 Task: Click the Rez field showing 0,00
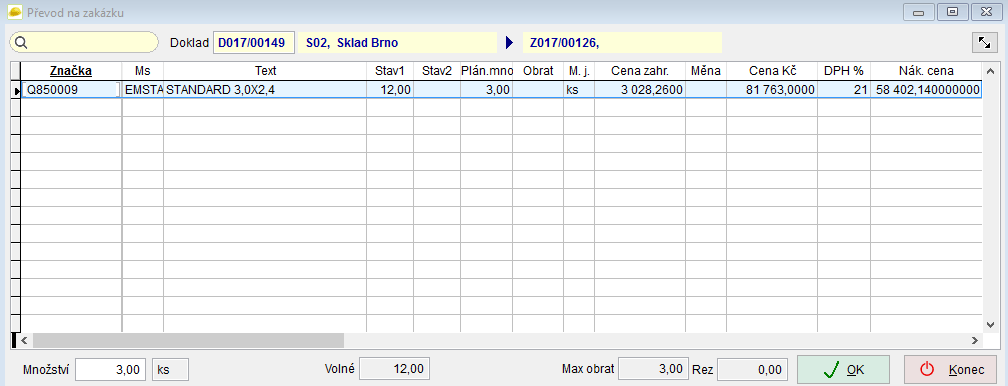753,369
